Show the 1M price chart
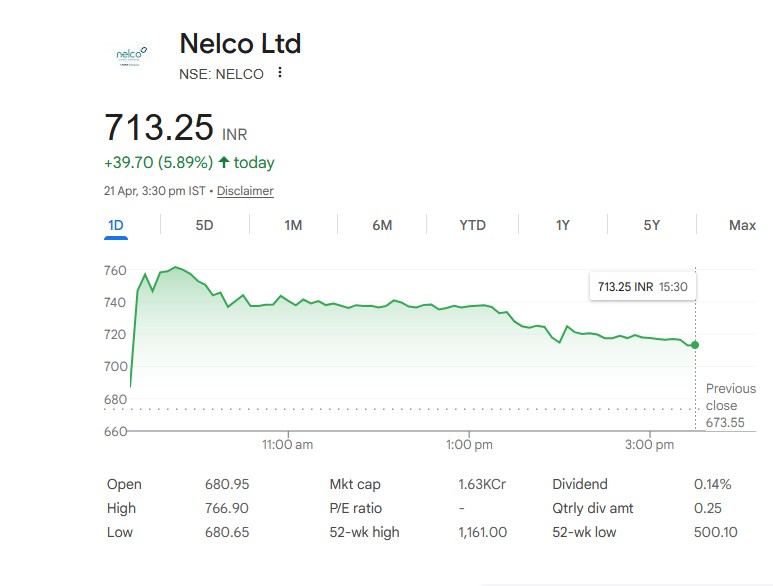 click(293, 225)
